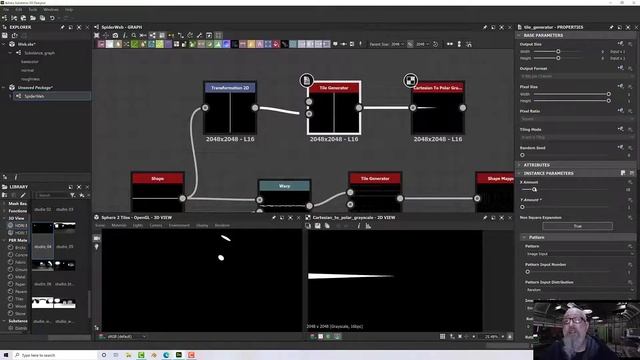Toggle the Output Size inheritance icon
This screenshot has width=640, height=360.
(620, 43)
